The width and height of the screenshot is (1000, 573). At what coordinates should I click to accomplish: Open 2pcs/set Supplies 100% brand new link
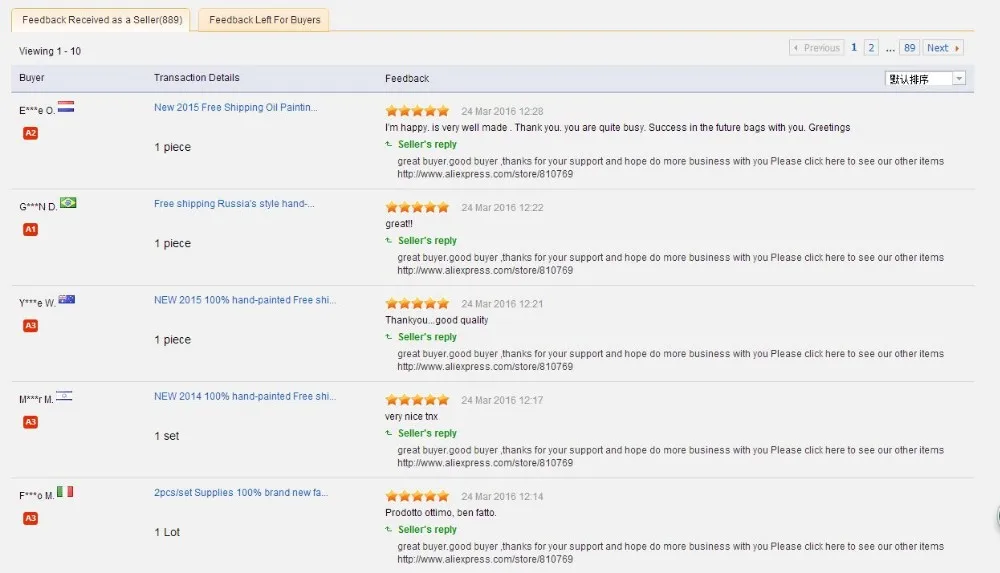[241, 493]
